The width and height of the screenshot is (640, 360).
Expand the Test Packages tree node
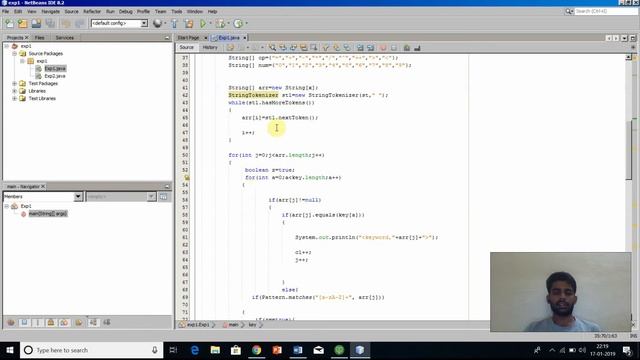[14, 84]
